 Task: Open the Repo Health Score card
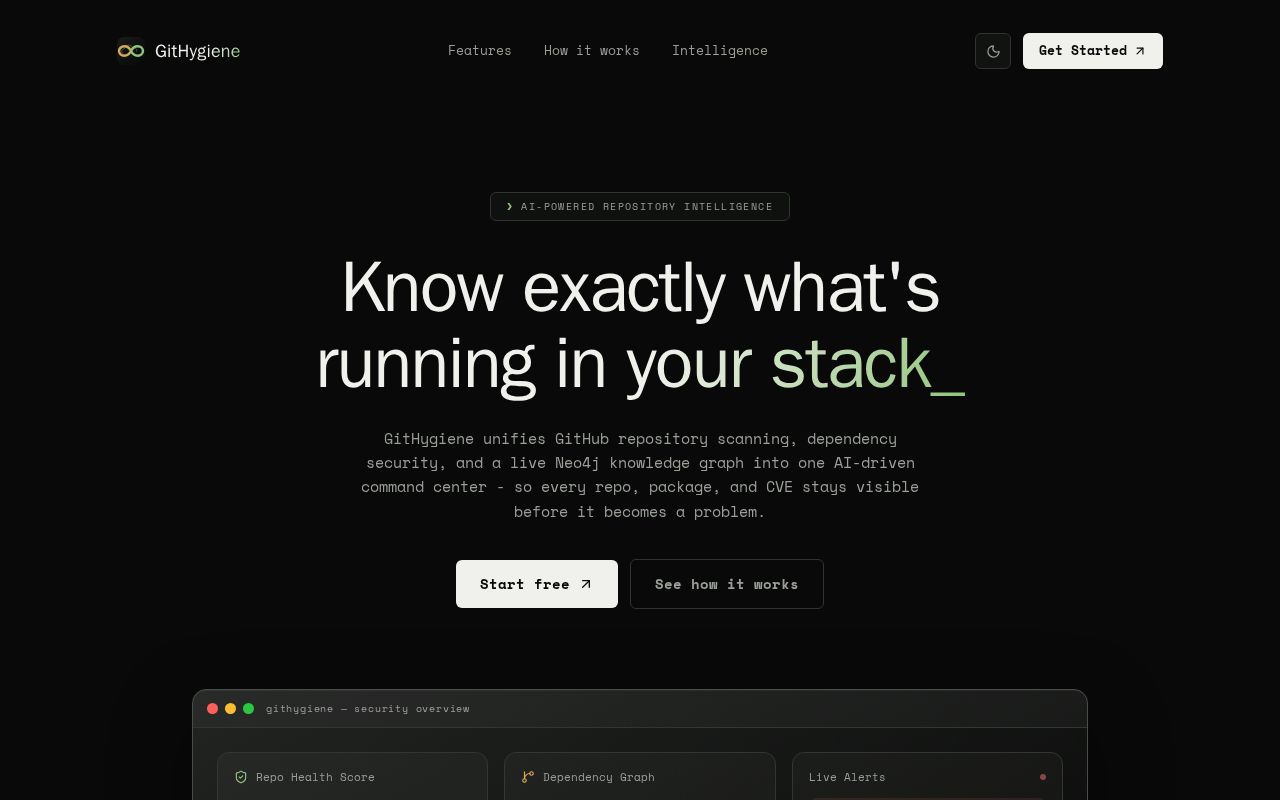click(x=352, y=776)
